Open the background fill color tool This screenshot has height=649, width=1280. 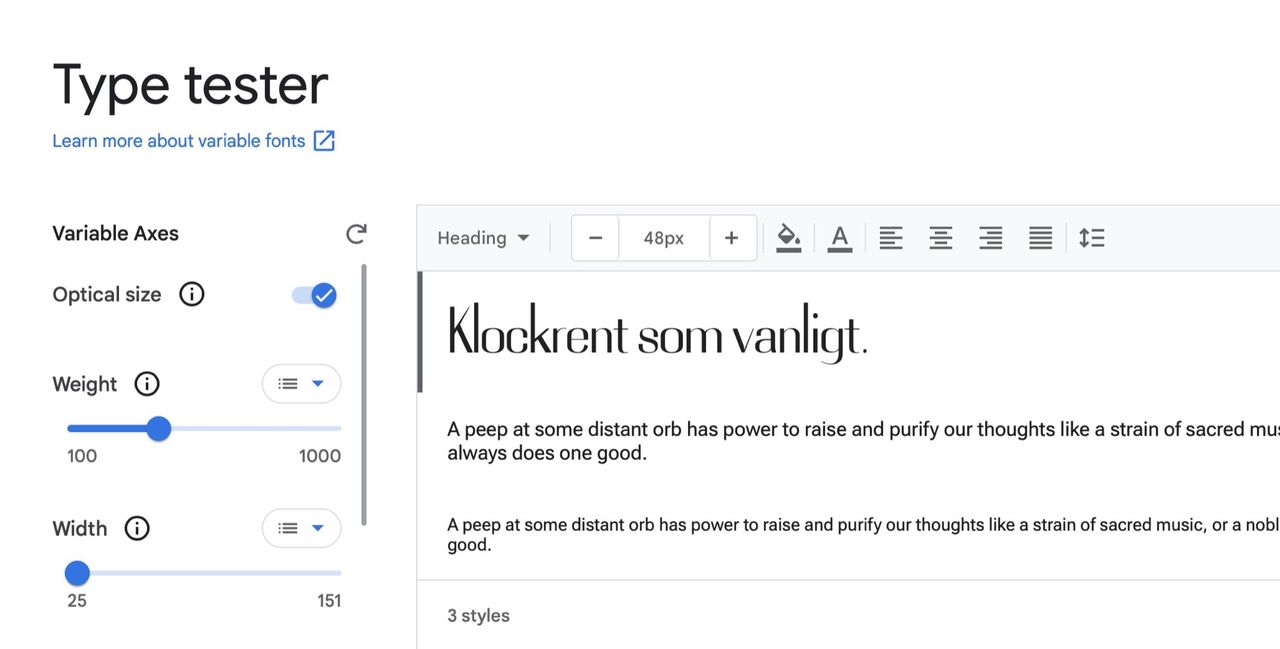788,238
